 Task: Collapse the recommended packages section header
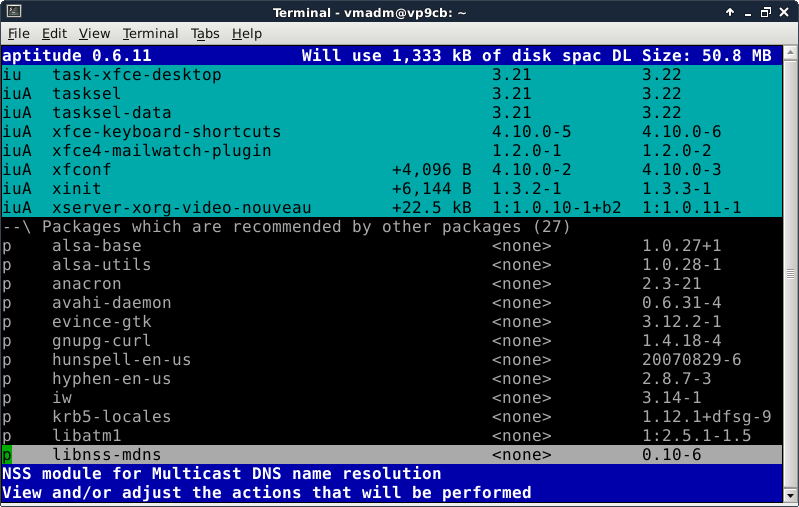point(285,227)
